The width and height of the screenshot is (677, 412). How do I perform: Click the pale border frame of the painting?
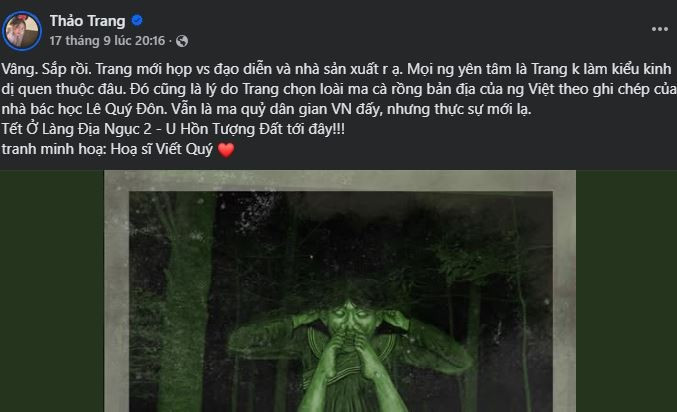click(340, 181)
